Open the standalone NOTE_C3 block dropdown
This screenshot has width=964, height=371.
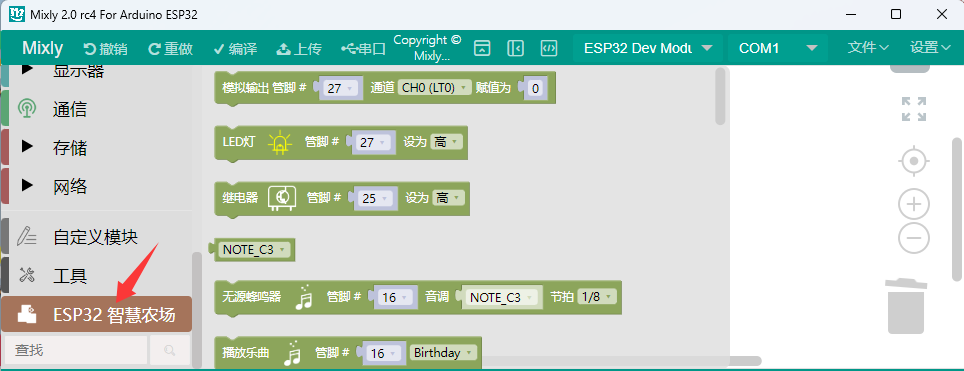[255, 250]
